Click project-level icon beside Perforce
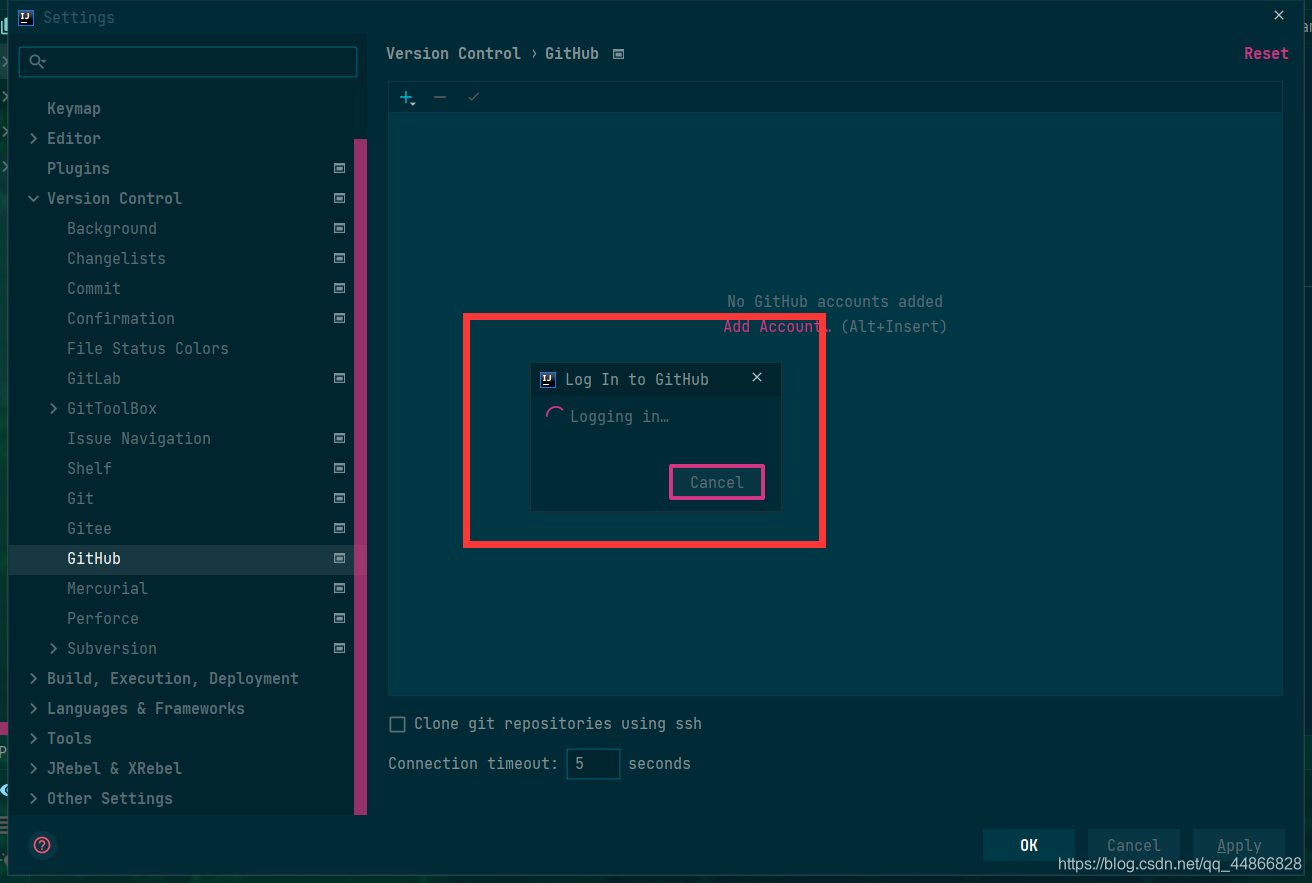 (340, 618)
